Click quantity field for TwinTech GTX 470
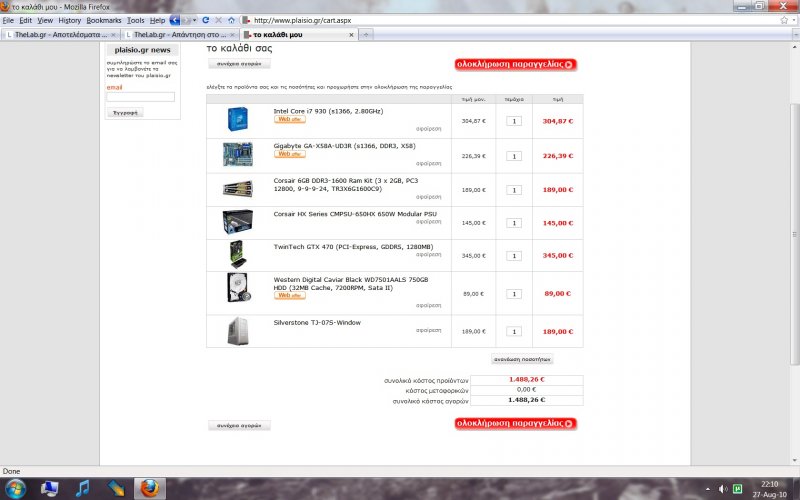 pyautogui.click(x=514, y=256)
